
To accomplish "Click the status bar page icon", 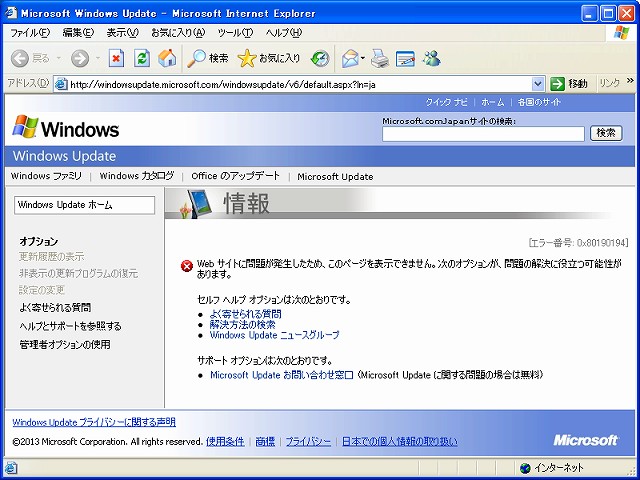I will point(11,468).
